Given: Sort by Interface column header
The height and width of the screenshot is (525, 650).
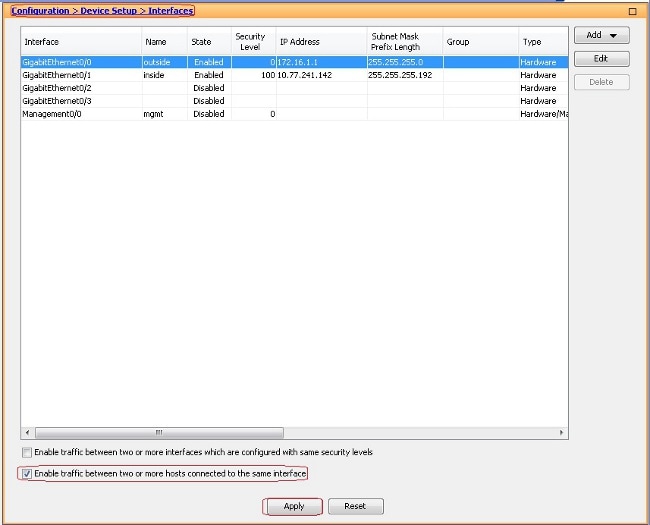Looking at the screenshot, I should pos(80,42).
